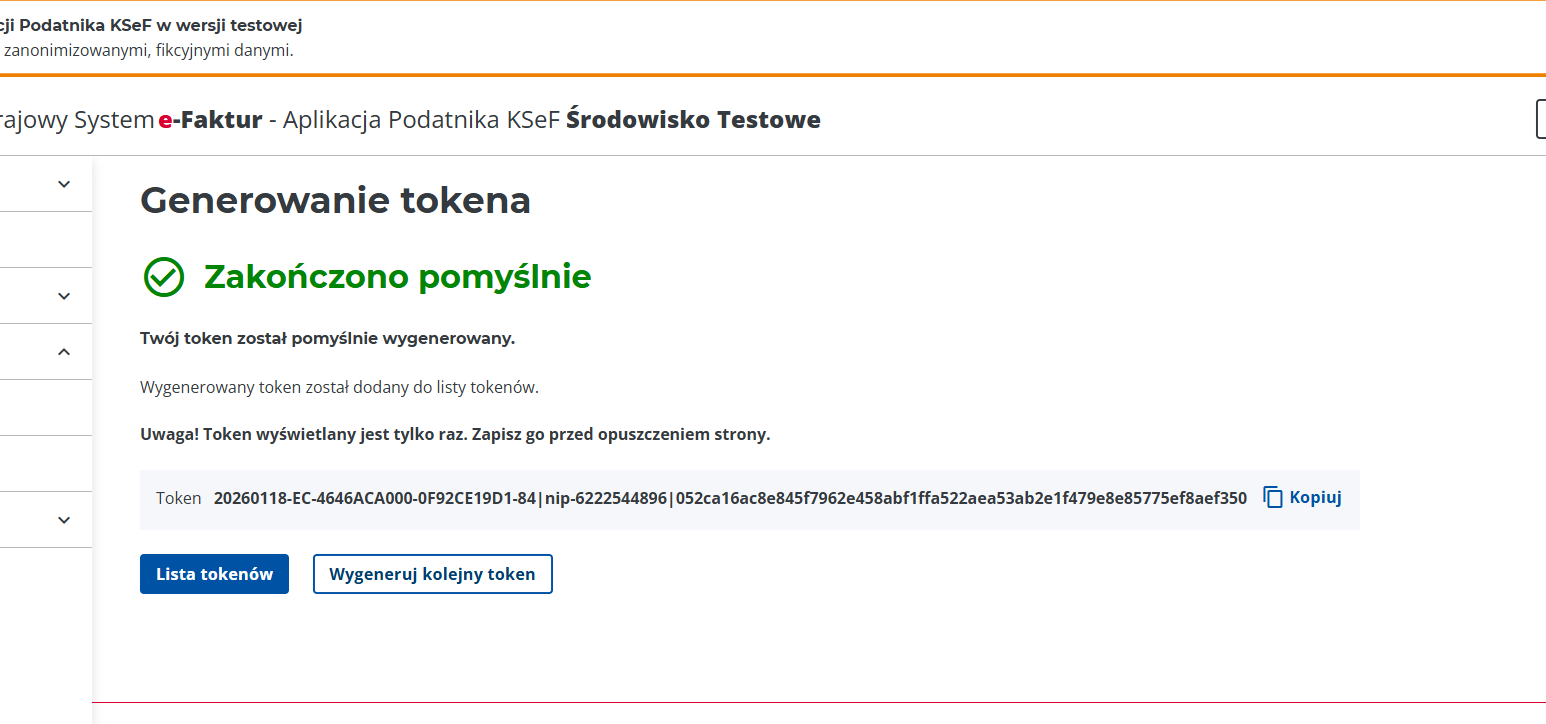Click Wygeneruj kolejny token button
This screenshot has height=724, width=1546.
tap(432, 574)
